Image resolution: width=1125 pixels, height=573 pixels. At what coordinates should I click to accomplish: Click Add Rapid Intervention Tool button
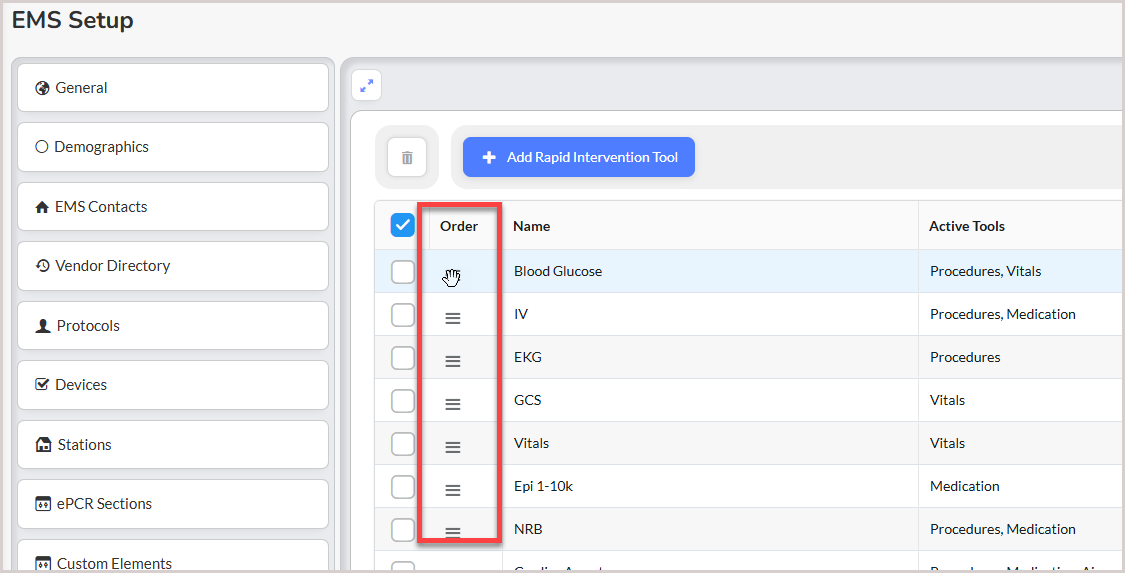(x=579, y=157)
